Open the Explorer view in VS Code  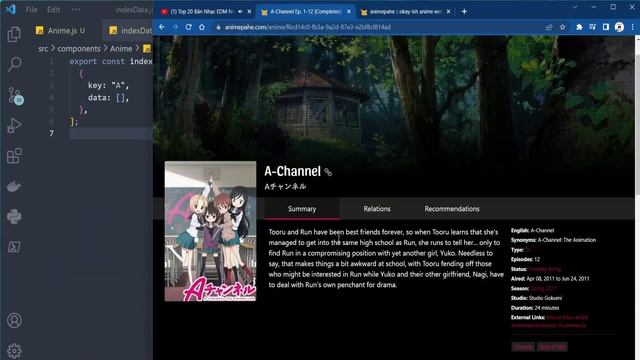pyautogui.click(x=14, y=34)
